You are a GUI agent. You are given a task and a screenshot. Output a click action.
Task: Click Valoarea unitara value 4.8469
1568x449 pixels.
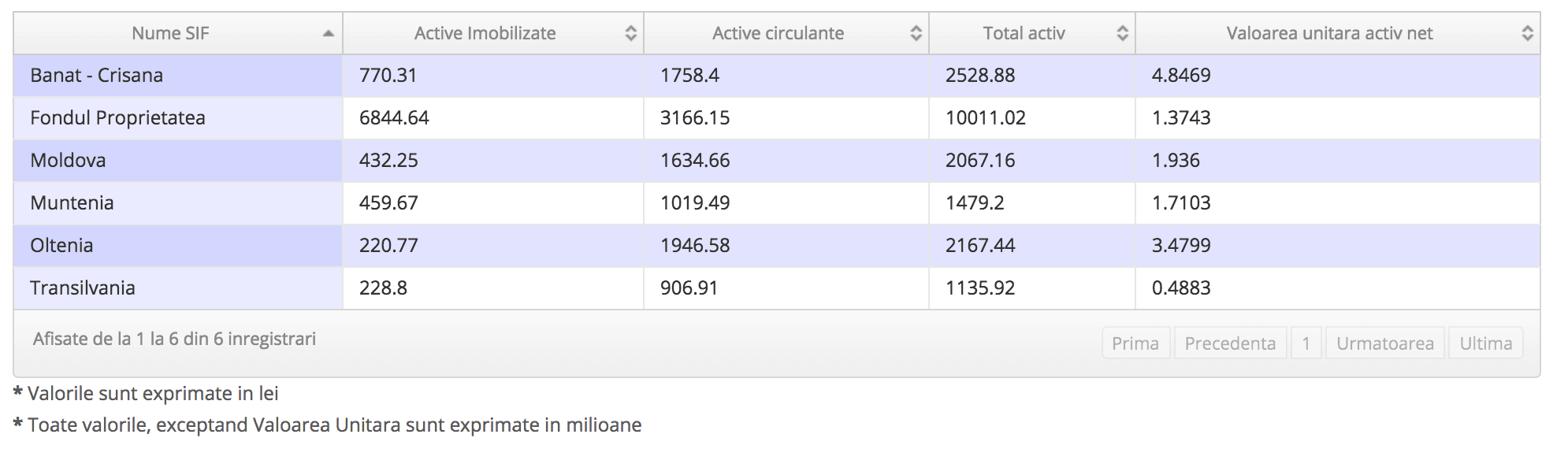coord(1181,76)
